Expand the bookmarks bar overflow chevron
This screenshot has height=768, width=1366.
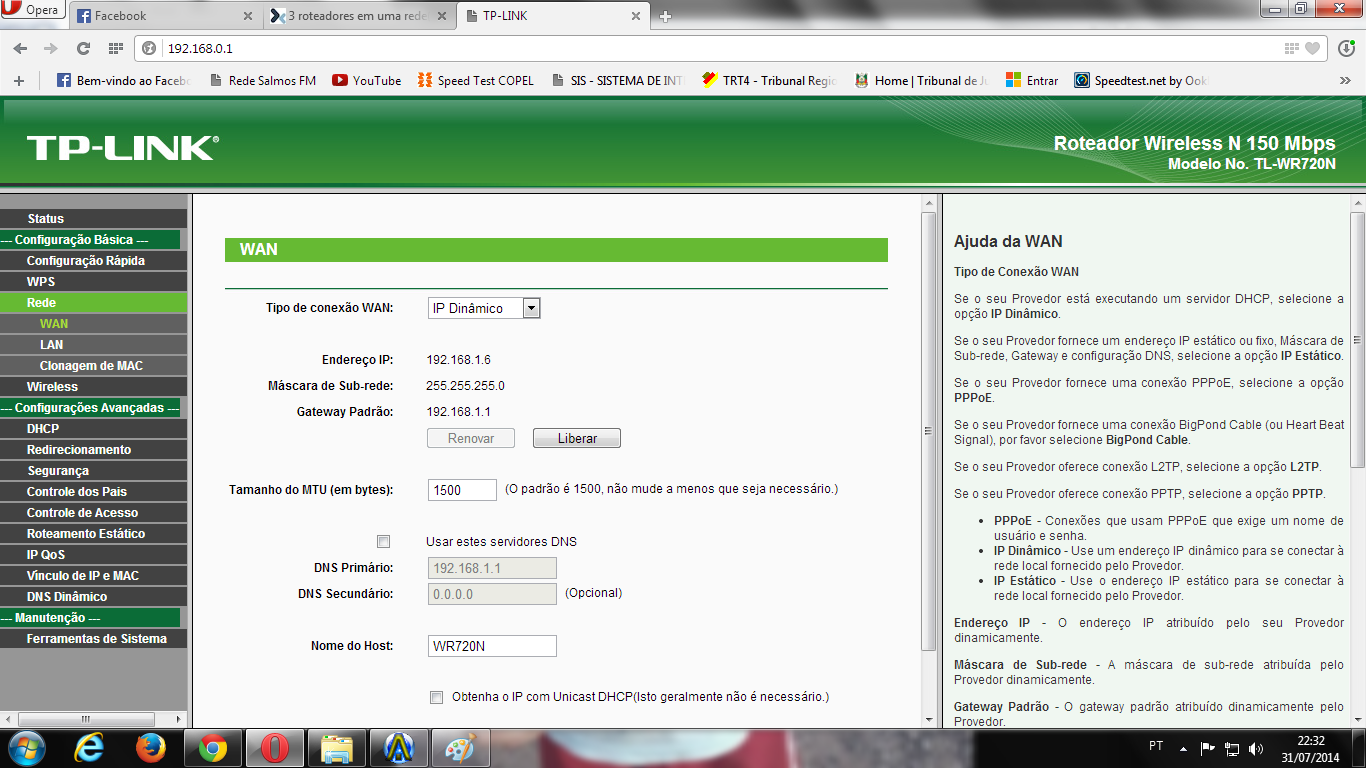[1345, 80]
